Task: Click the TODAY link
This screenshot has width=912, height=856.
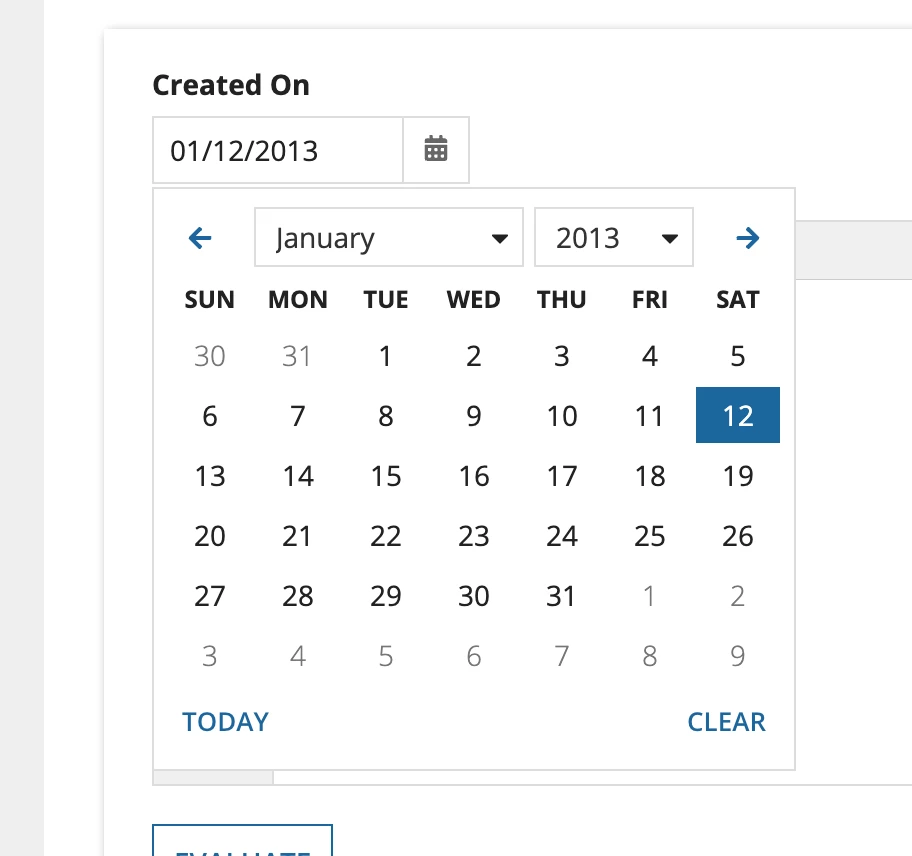Action: 225,722
